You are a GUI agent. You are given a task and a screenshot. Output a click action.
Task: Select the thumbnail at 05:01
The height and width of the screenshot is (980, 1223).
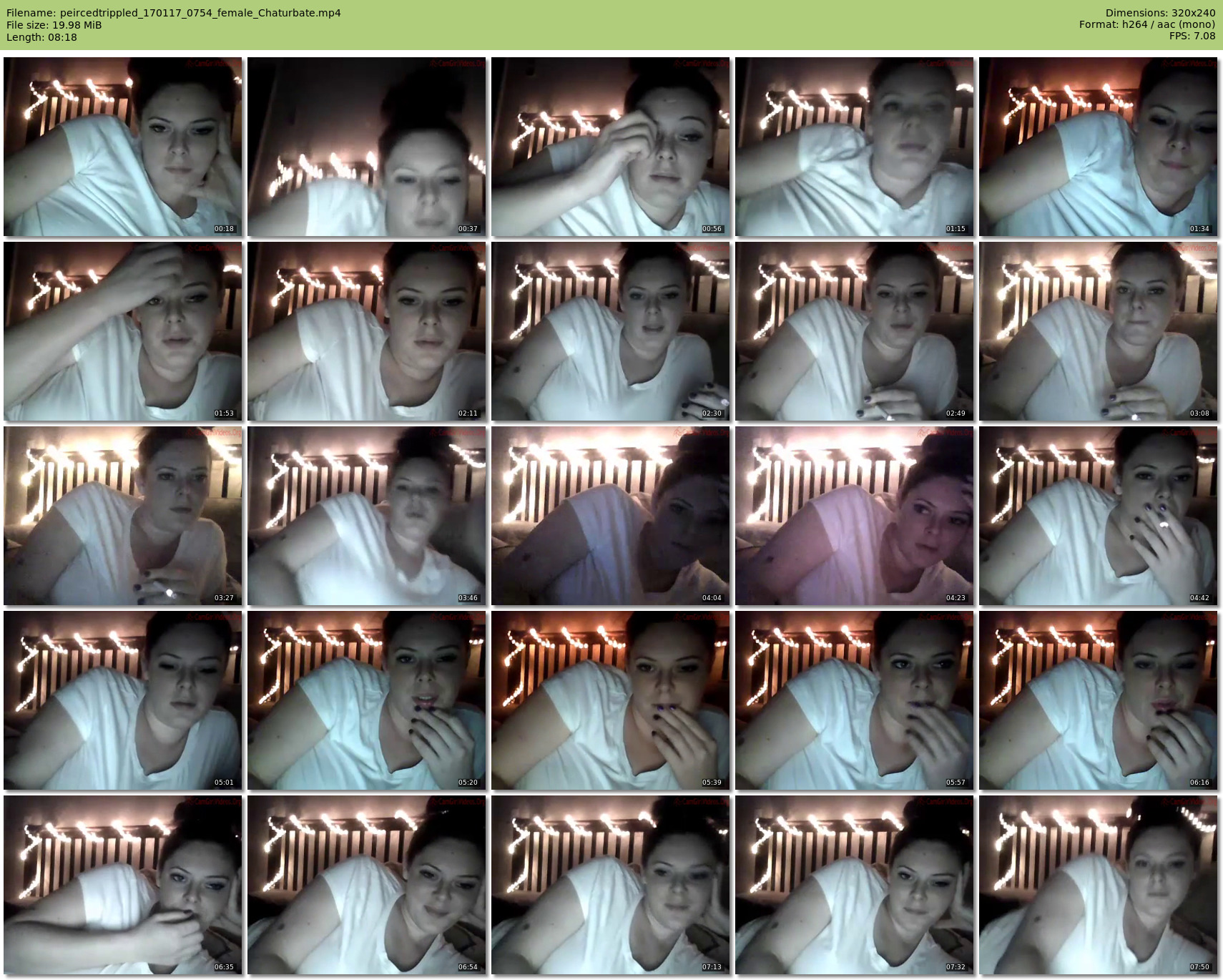point(123,700)
